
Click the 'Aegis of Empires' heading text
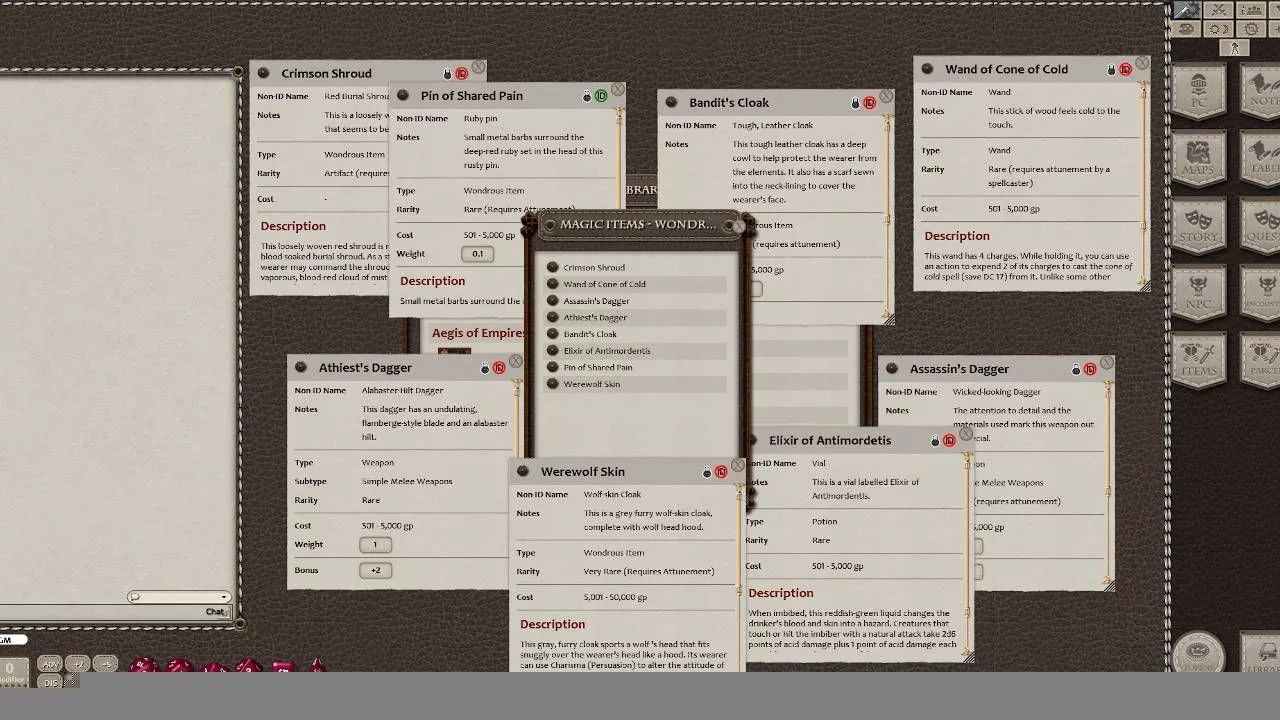[x=479, y=333]
